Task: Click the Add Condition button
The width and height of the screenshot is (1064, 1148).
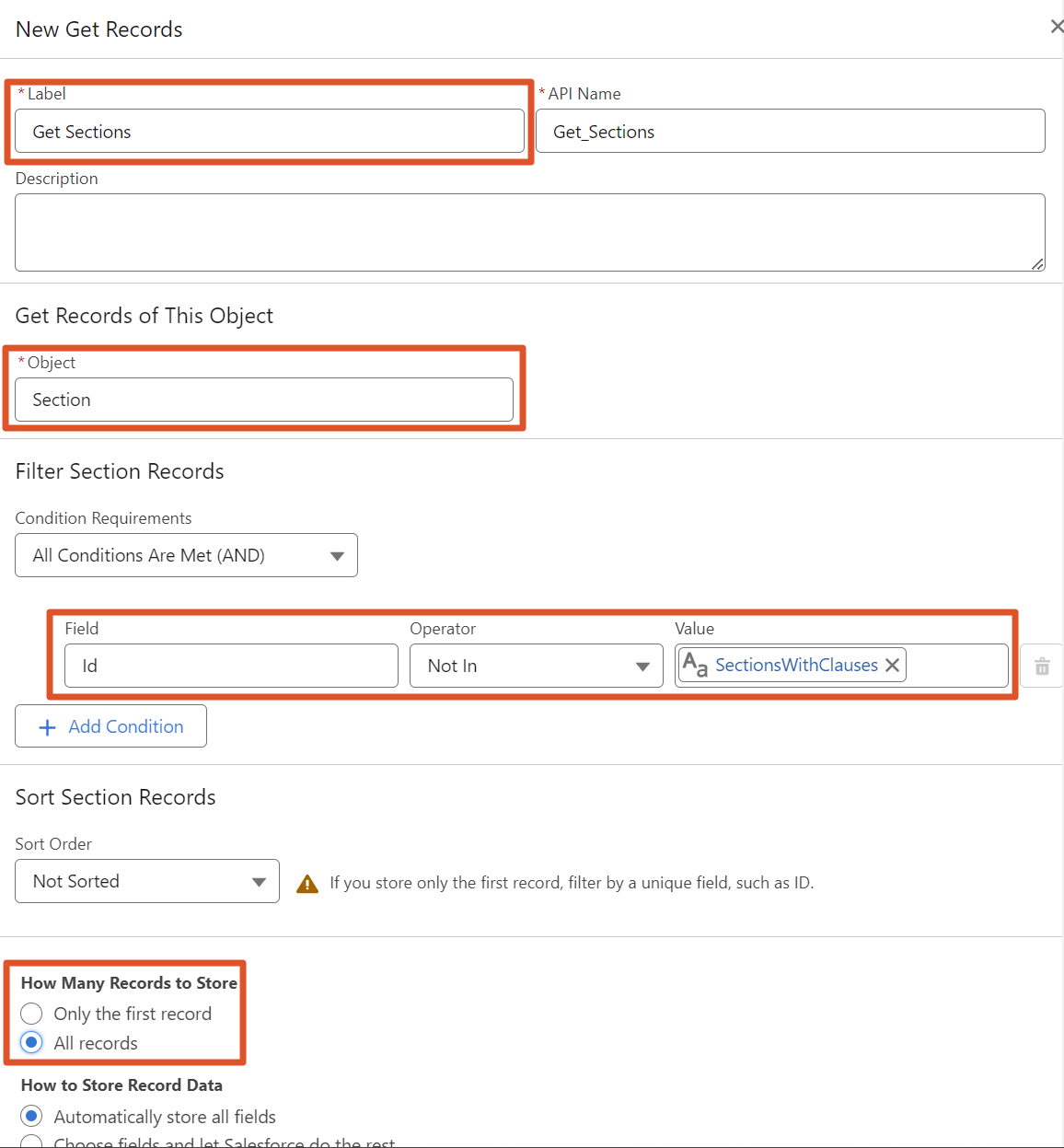Action: (x=110, y=726)
